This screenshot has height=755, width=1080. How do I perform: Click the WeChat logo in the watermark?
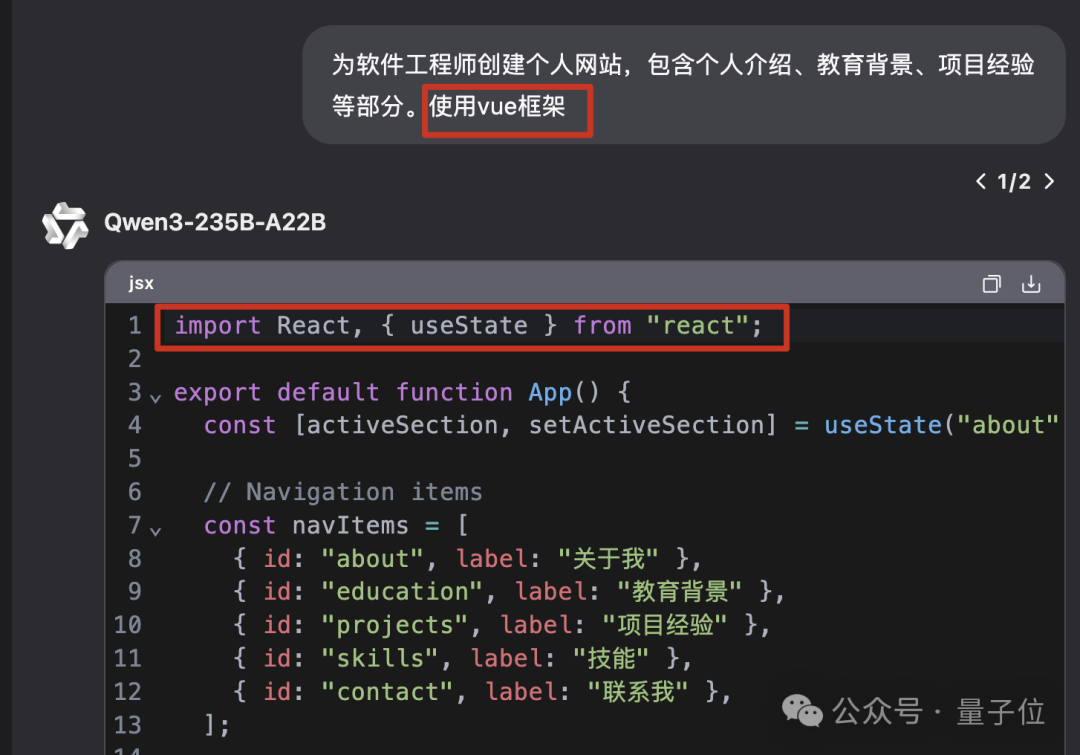point(803,711)
